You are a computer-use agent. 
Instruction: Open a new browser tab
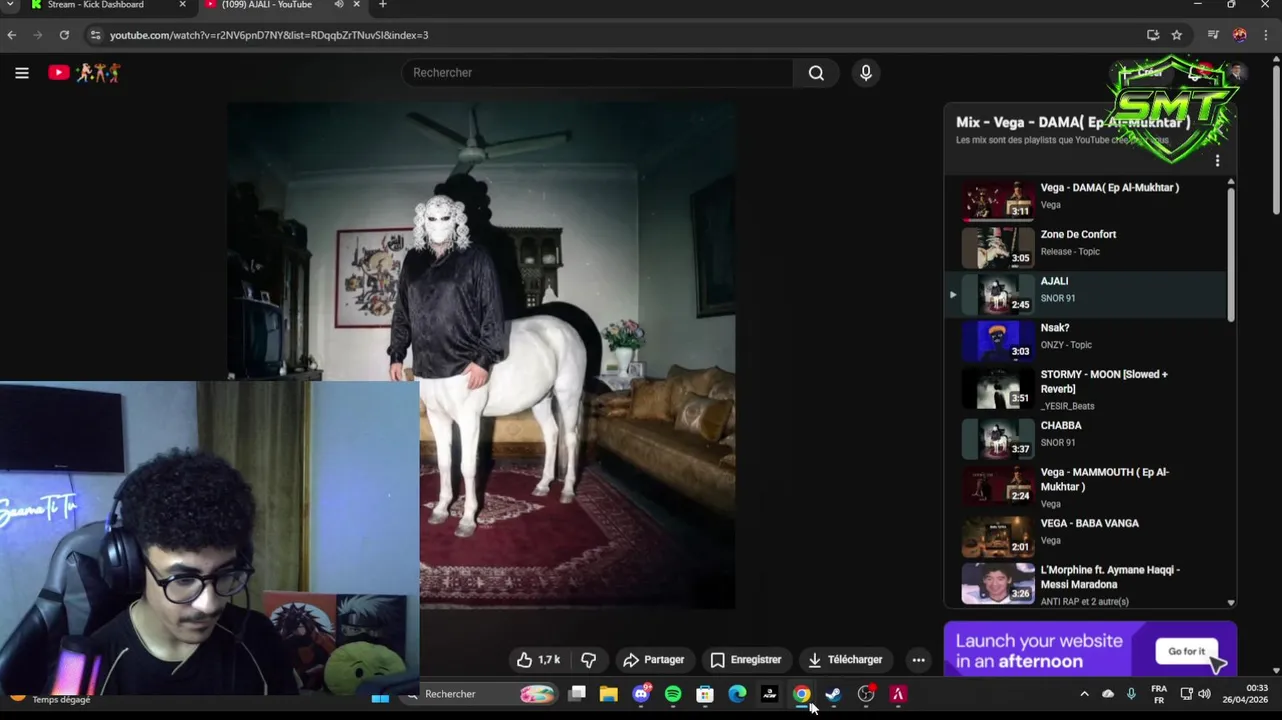(x=382, y=5)
